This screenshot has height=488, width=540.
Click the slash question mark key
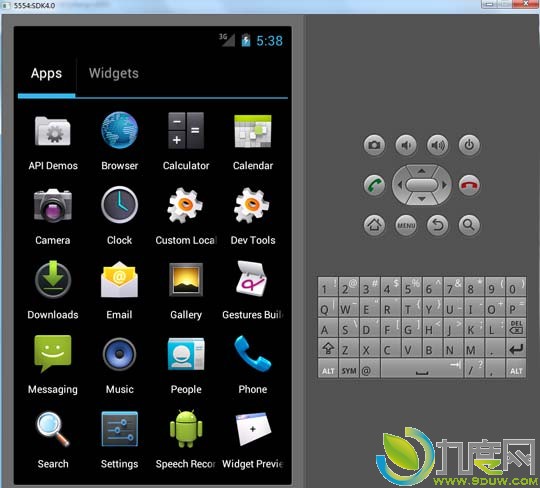[x=474, y=369]
